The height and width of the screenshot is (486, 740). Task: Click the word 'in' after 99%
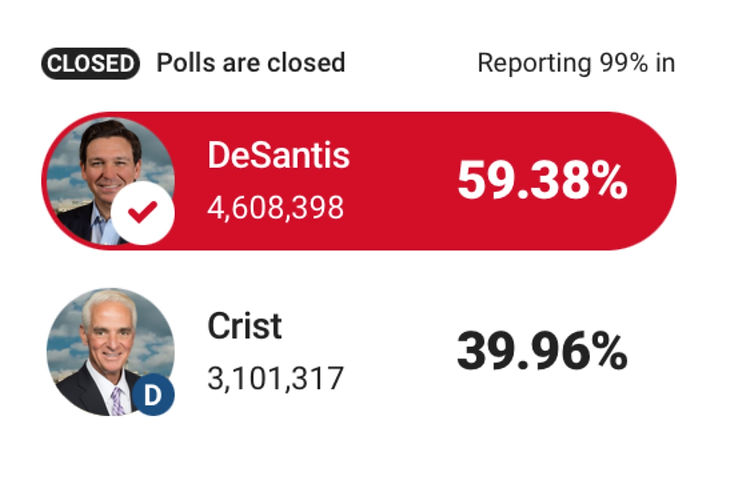[665, 63]
